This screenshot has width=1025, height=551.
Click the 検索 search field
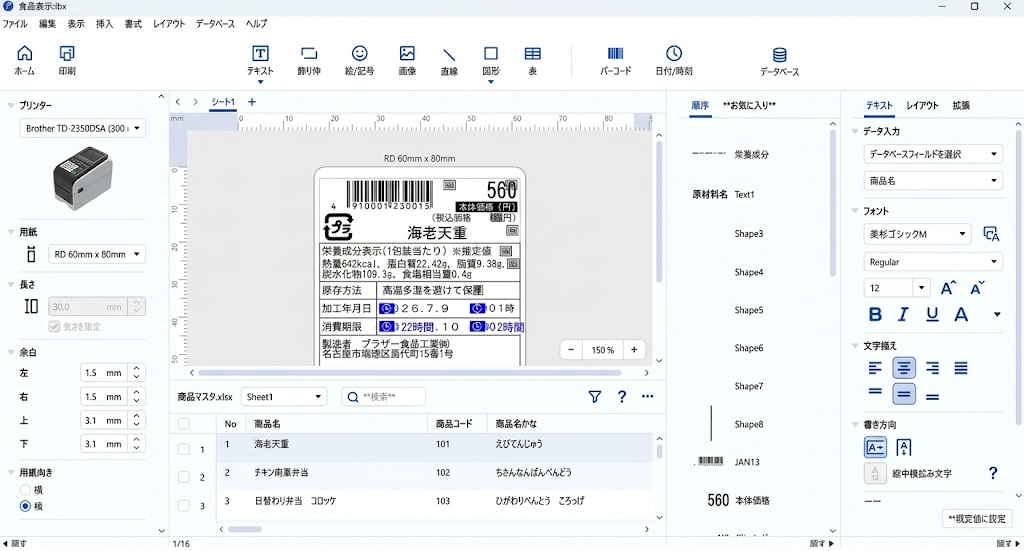(x=384, y=397)
